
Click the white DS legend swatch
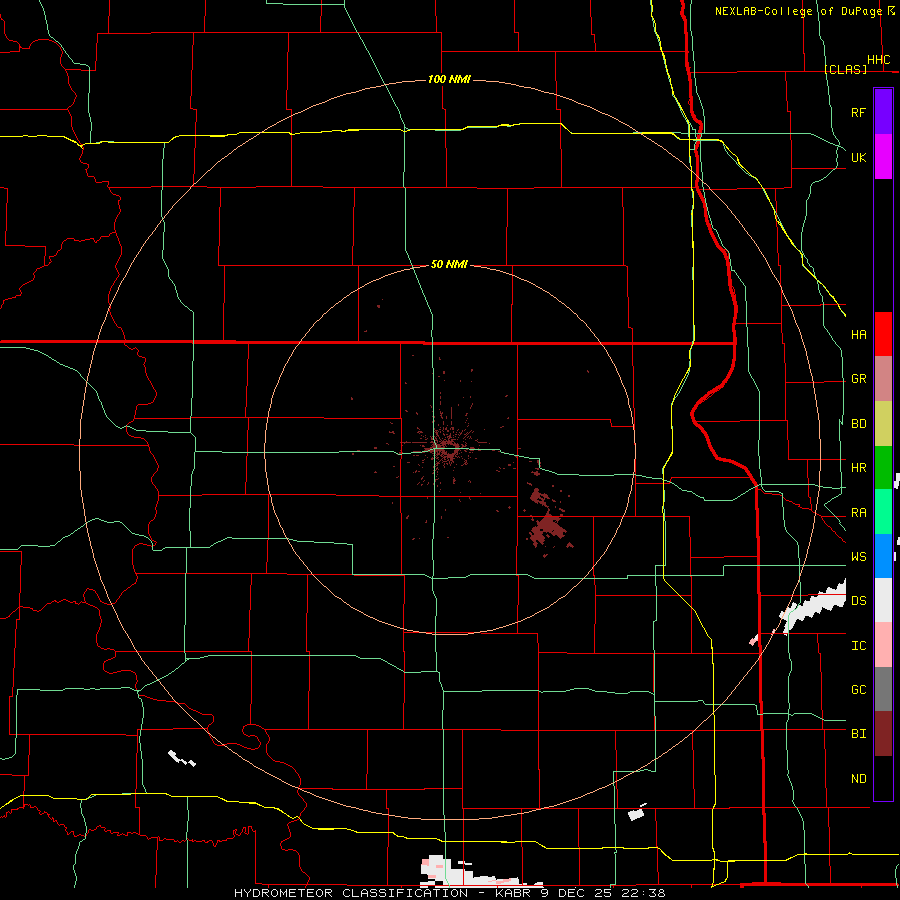click(883, 600)
